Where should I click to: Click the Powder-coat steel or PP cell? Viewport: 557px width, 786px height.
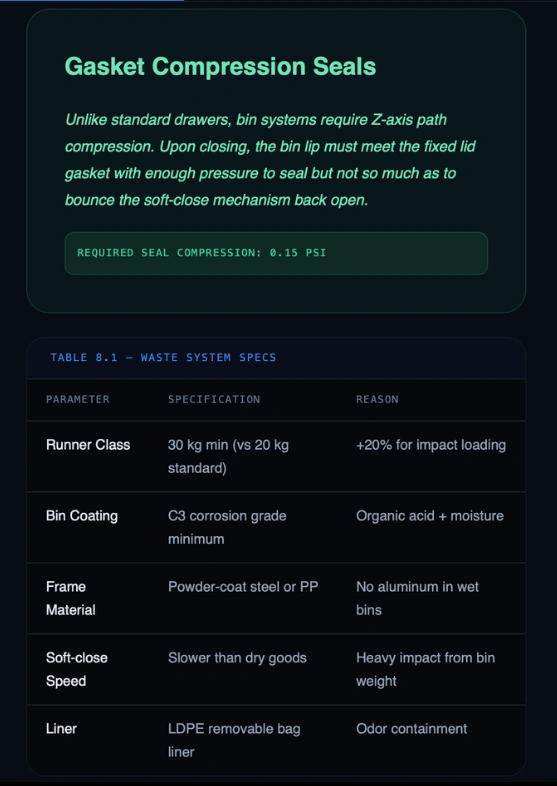pyautogui.click(x=243, y=586)
